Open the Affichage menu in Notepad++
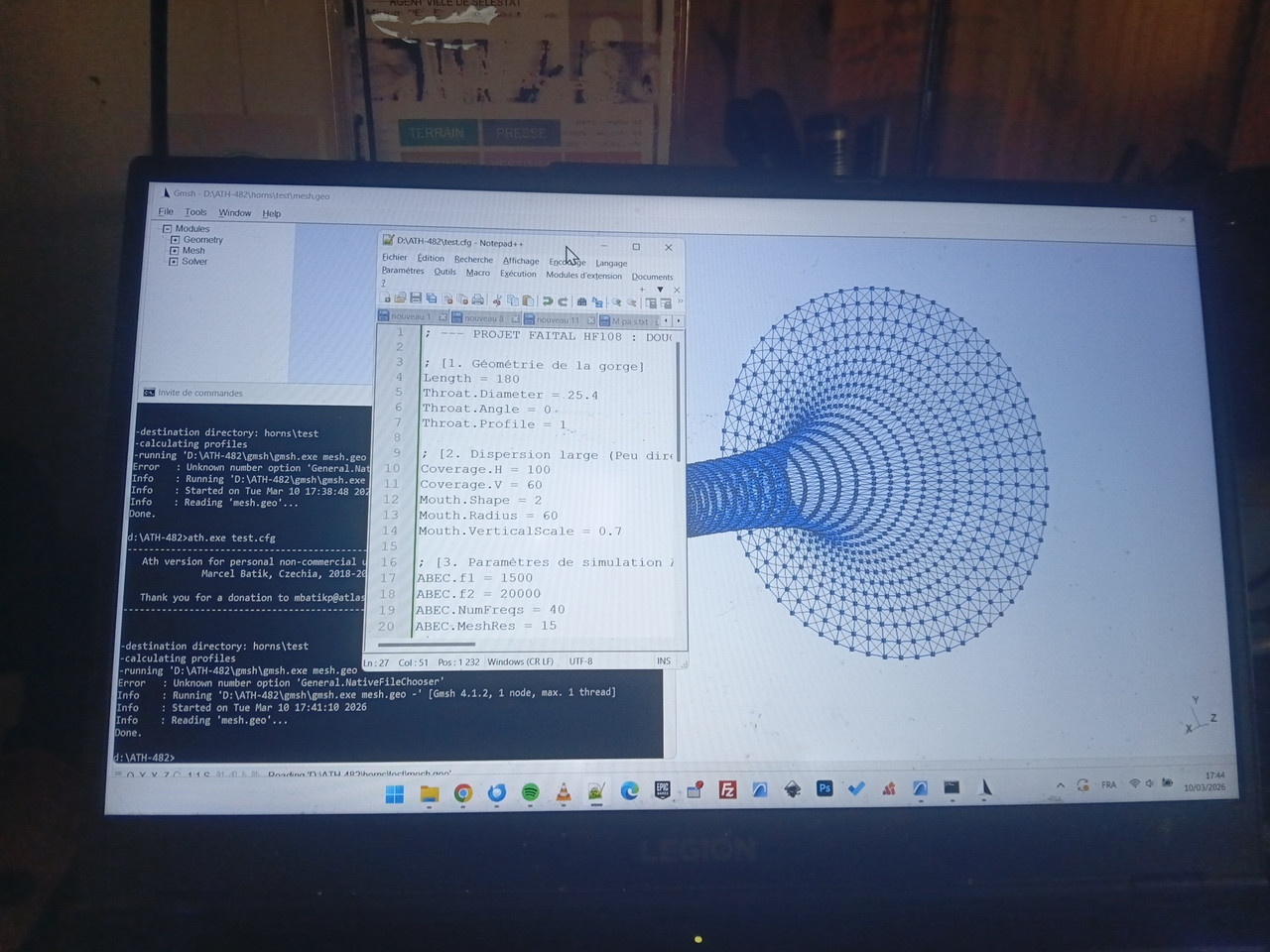Viewport: 1270px width, 952px height. [521, 261]
